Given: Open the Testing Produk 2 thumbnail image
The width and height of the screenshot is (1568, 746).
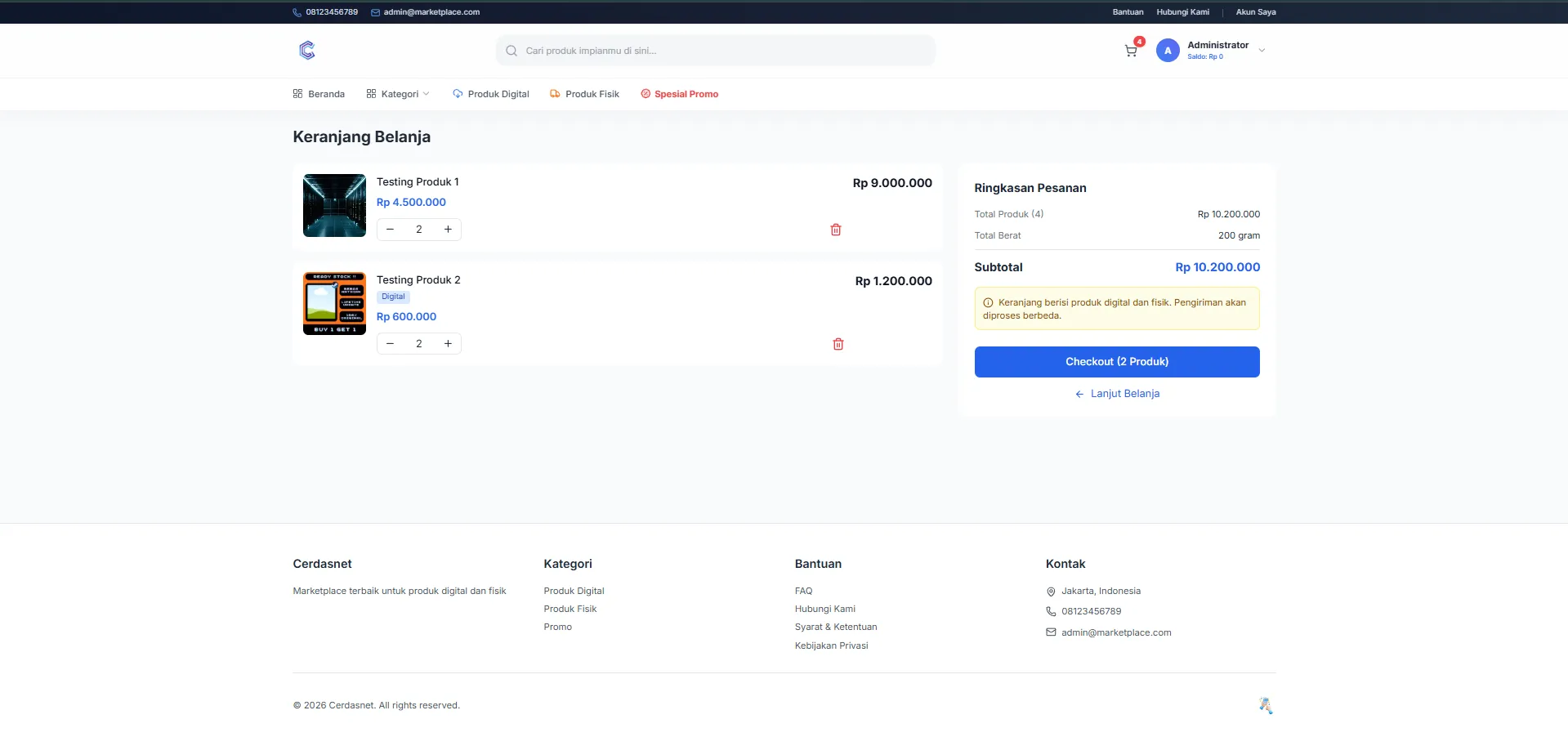Looking at the screenshot, I should pos(334,304).
